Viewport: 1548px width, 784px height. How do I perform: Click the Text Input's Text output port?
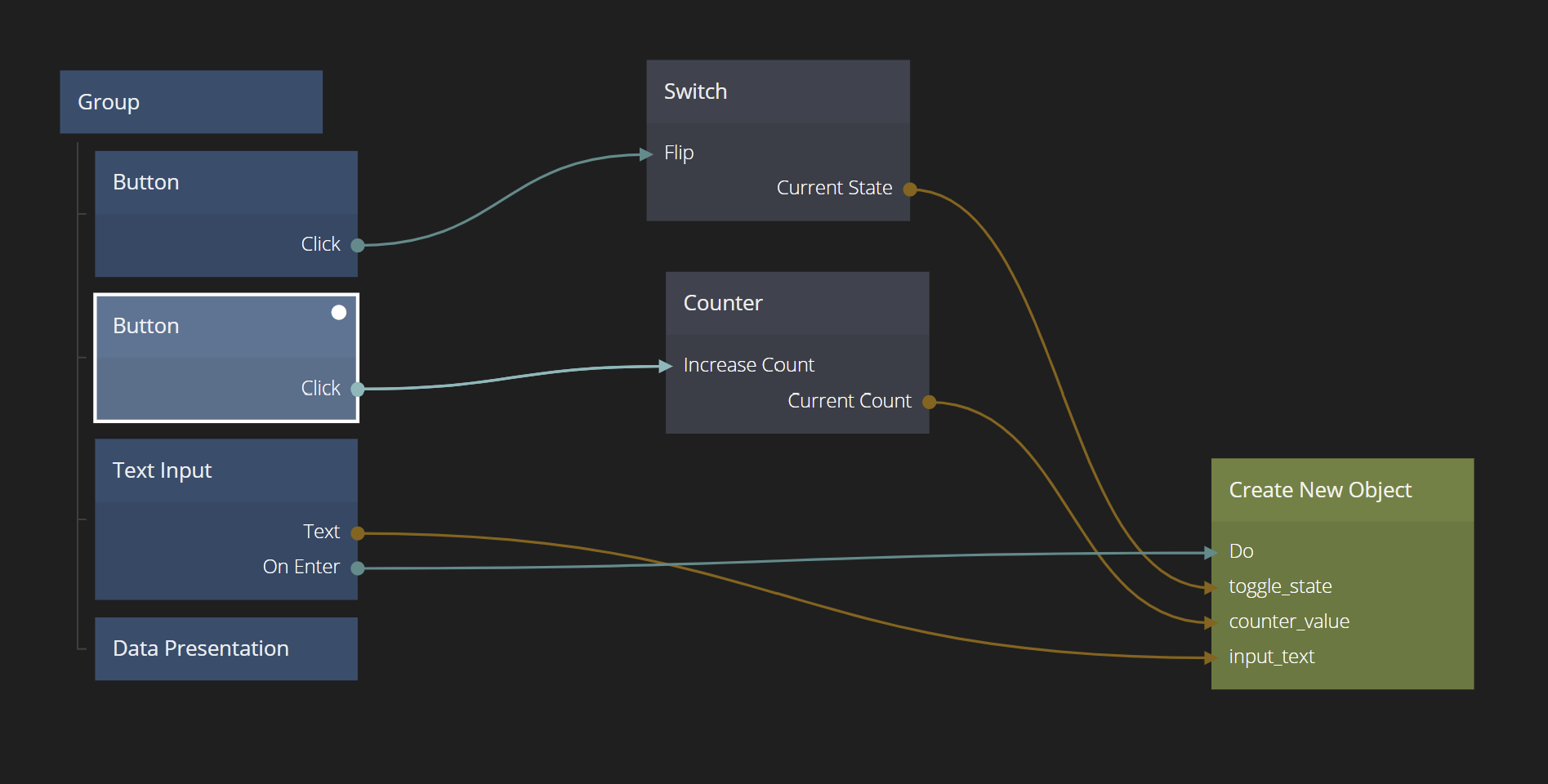tap(357, 533)
